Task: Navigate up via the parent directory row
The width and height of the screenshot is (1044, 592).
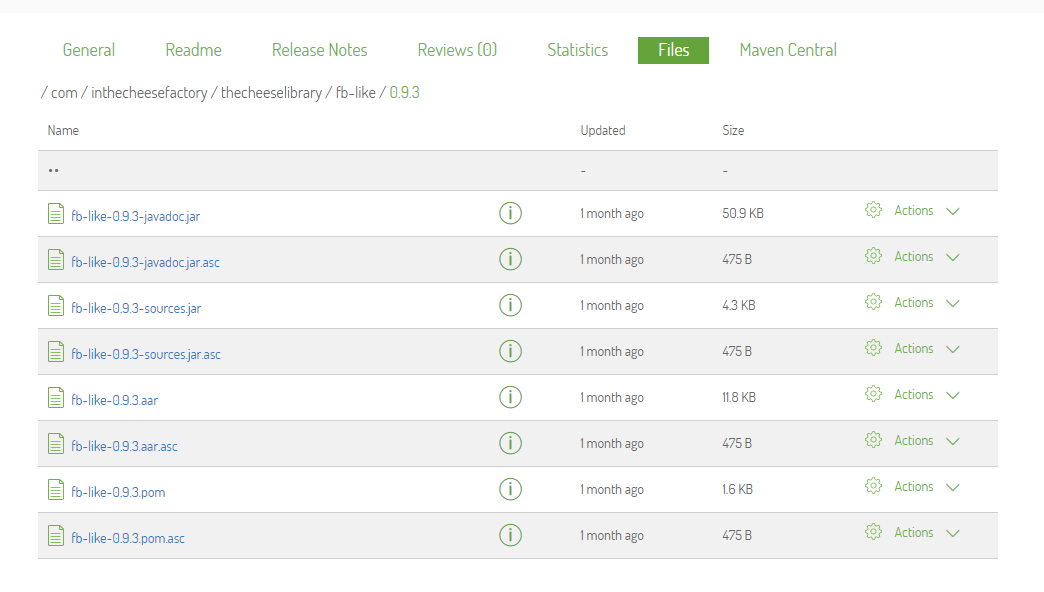Action: click(x=53, y=171)
